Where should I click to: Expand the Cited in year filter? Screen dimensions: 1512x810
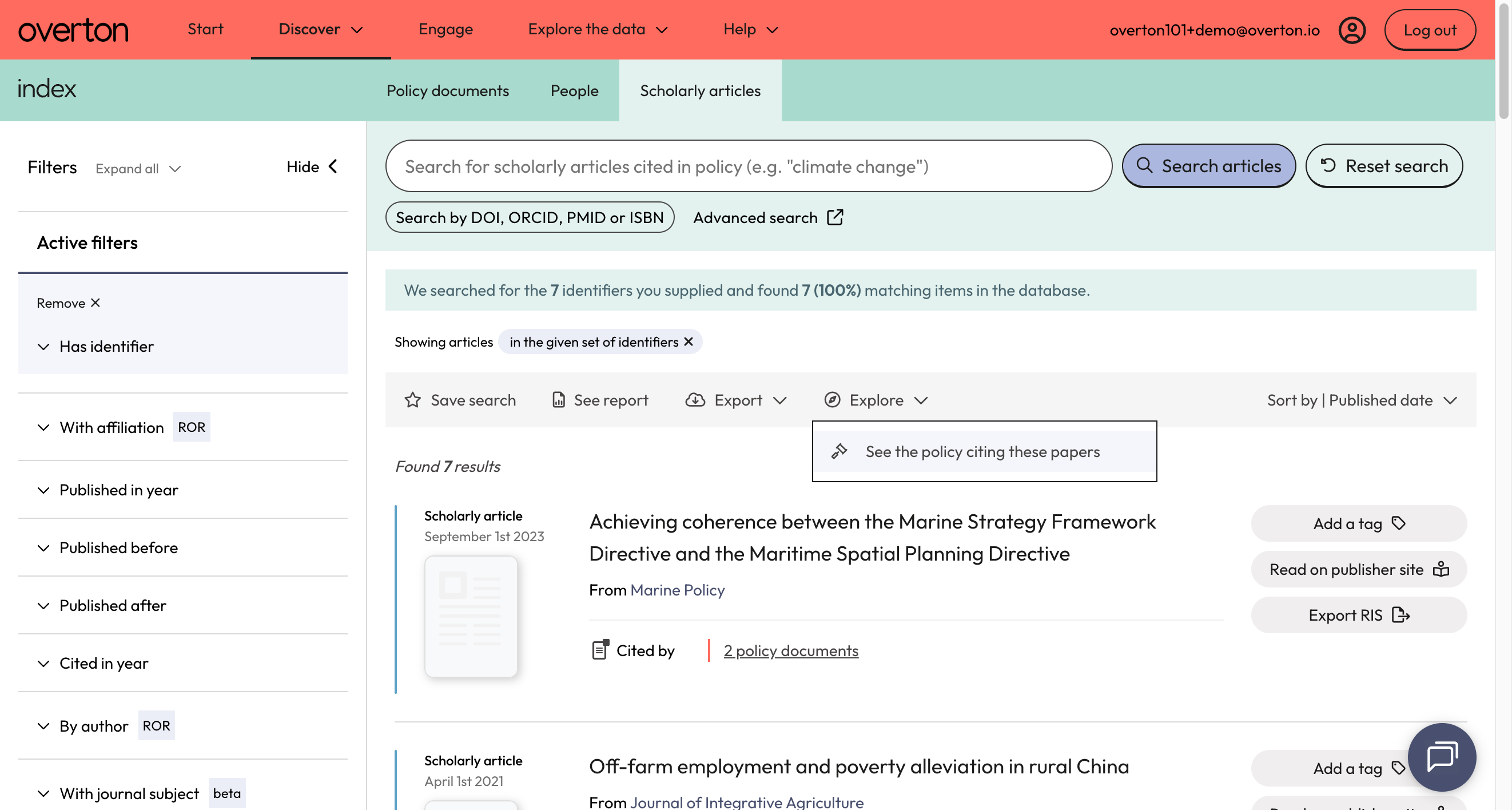point(182,663)
